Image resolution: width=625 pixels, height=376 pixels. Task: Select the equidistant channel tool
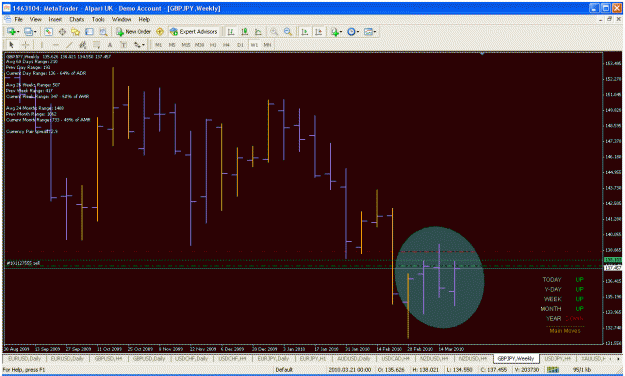click(x=83, y=45)
